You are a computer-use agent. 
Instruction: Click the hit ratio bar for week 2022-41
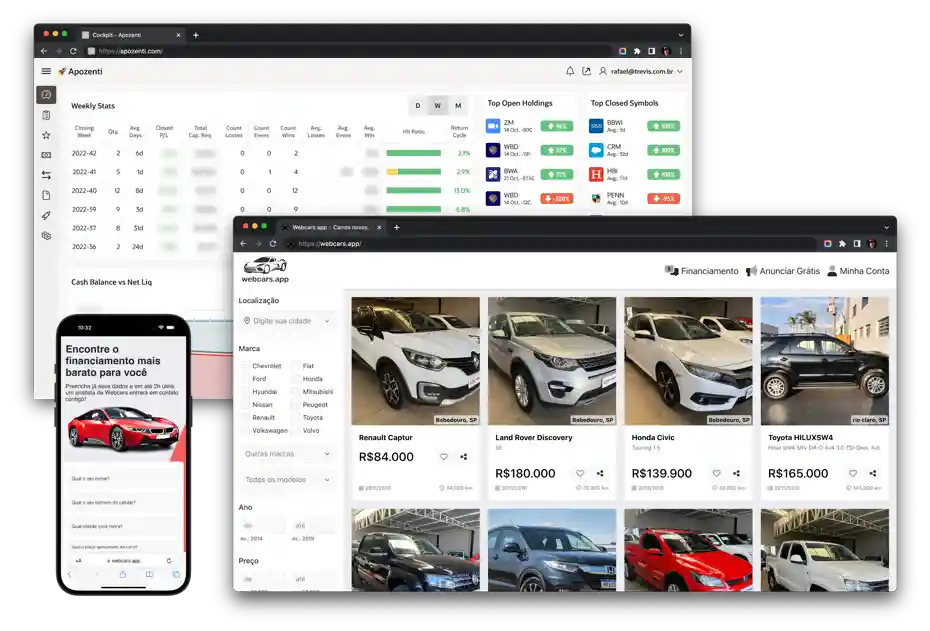coord(413,172)
